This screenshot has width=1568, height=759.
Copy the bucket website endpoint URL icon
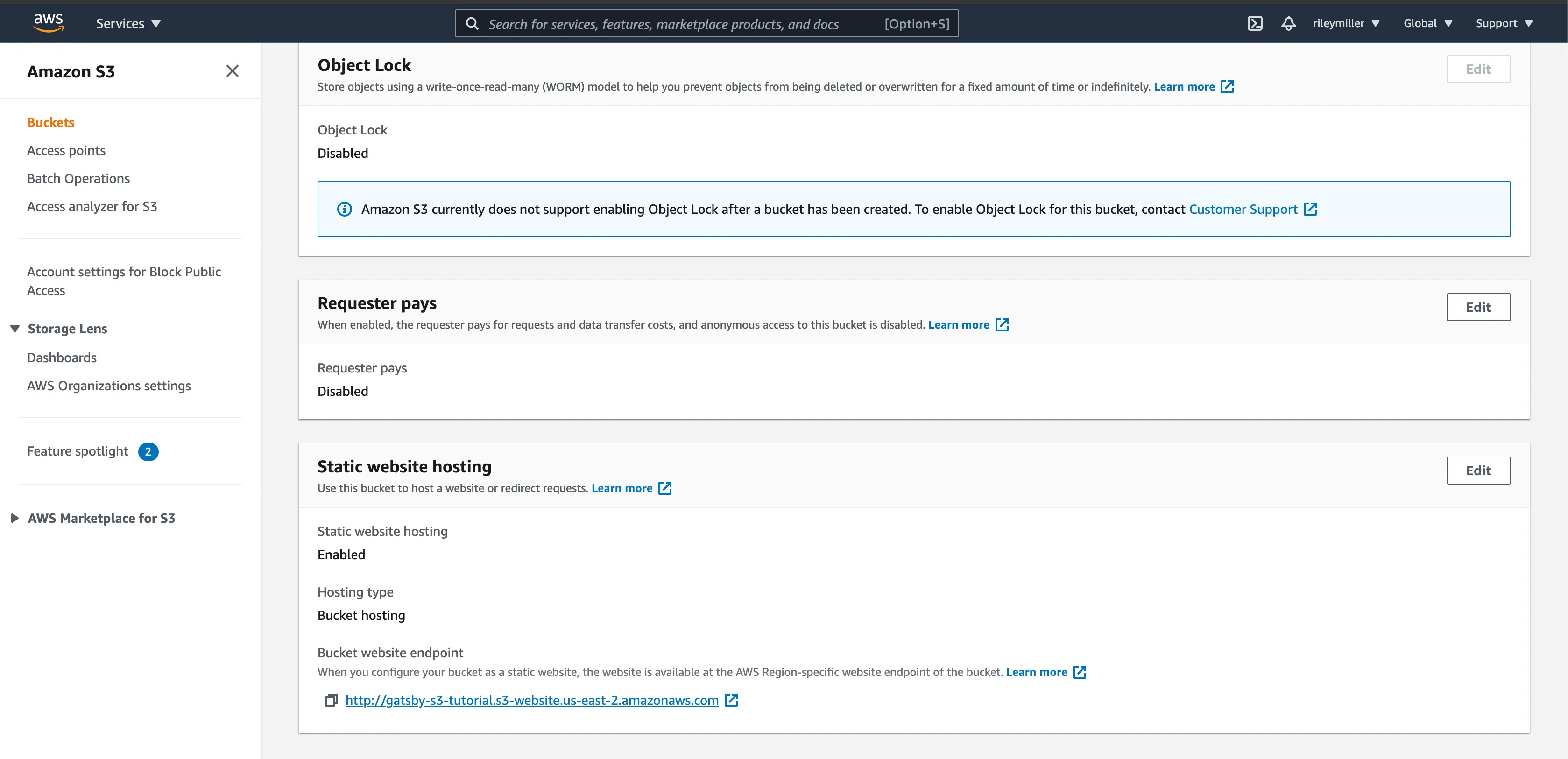pos(331,700)
